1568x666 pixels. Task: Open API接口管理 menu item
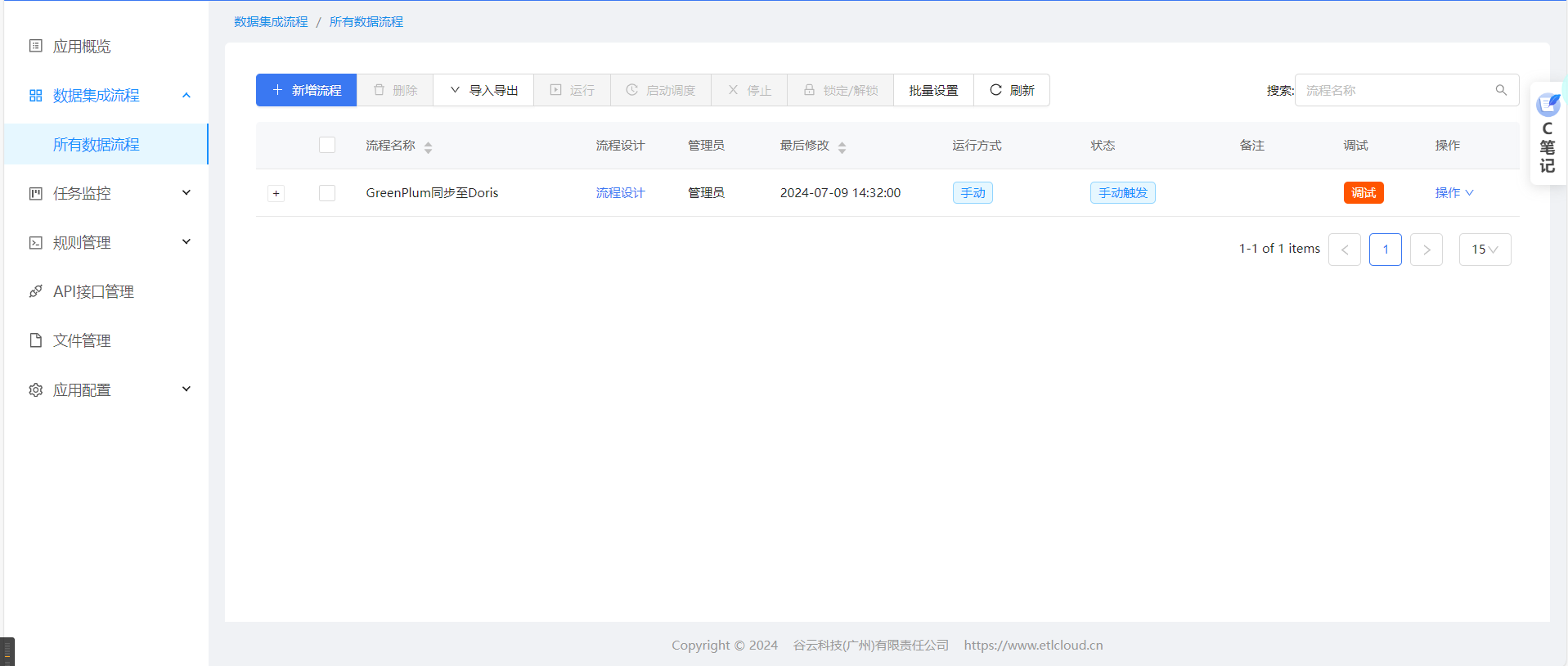[106, 292]
